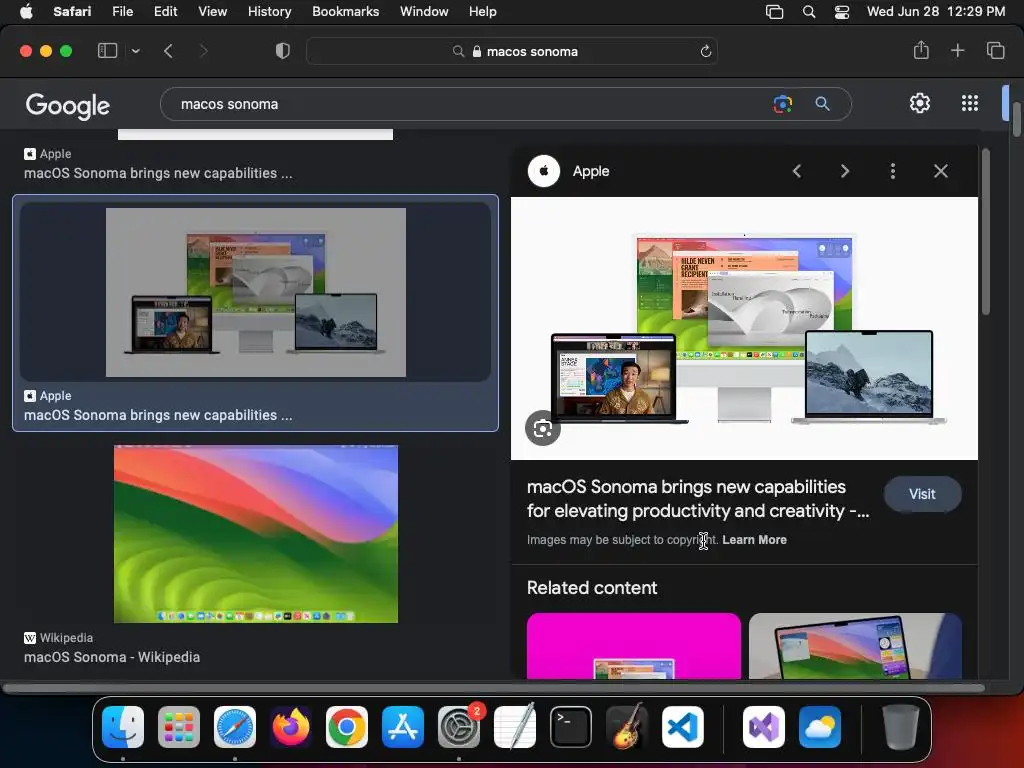Open the Apple menu
This screenshot has height=768, width=1024.
tap(26, 12)
